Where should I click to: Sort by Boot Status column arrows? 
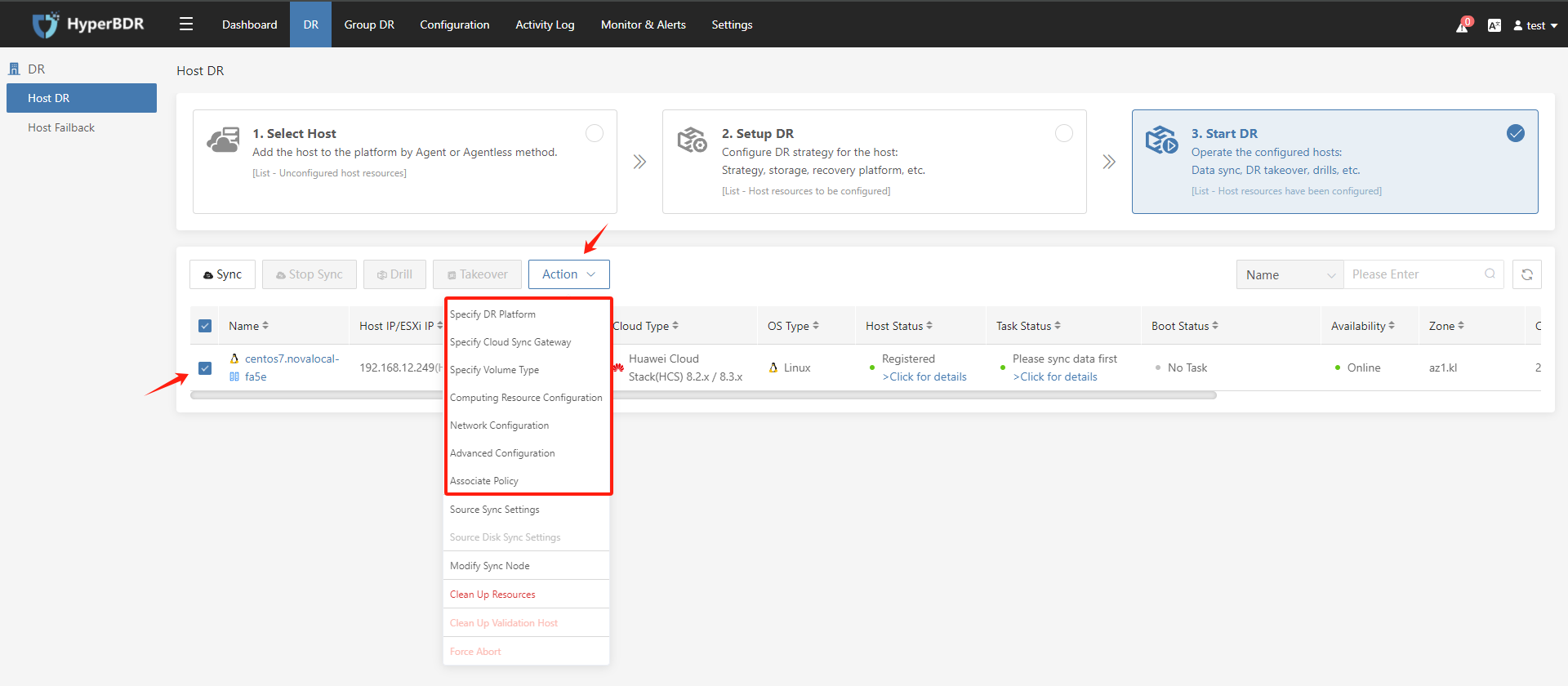click(x=1215, y=325)
